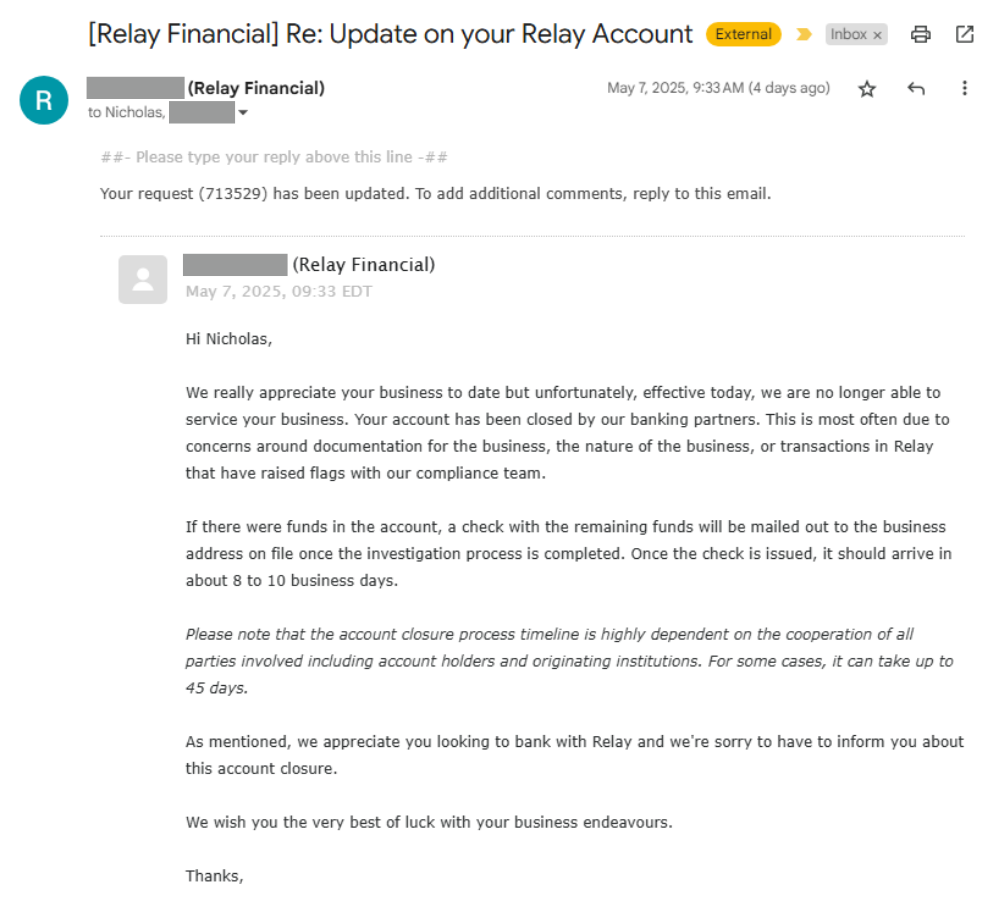Open email in new window icon
1000x918 pixels.
[965, 34]
